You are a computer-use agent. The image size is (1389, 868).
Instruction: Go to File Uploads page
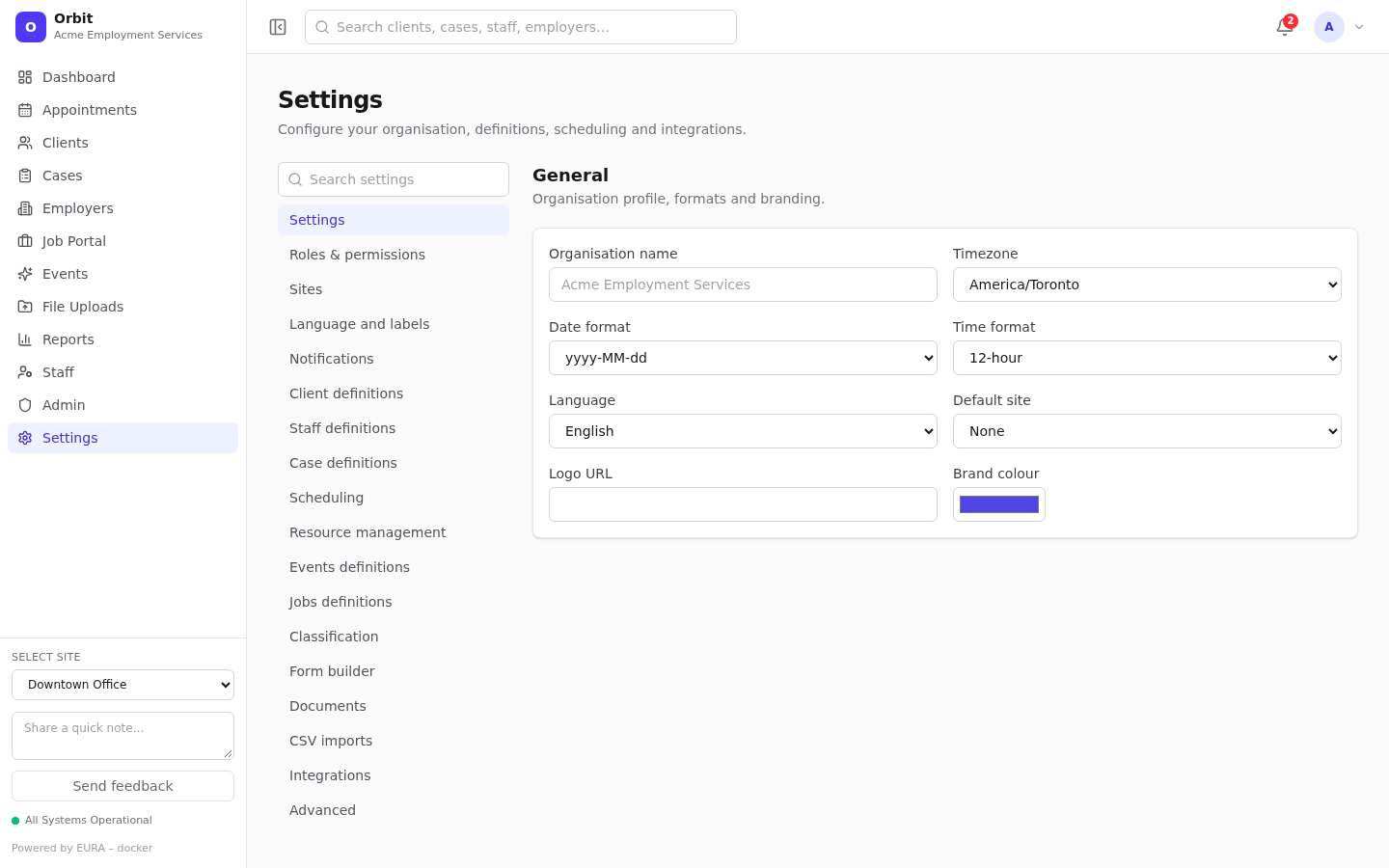tap(123, 307)
